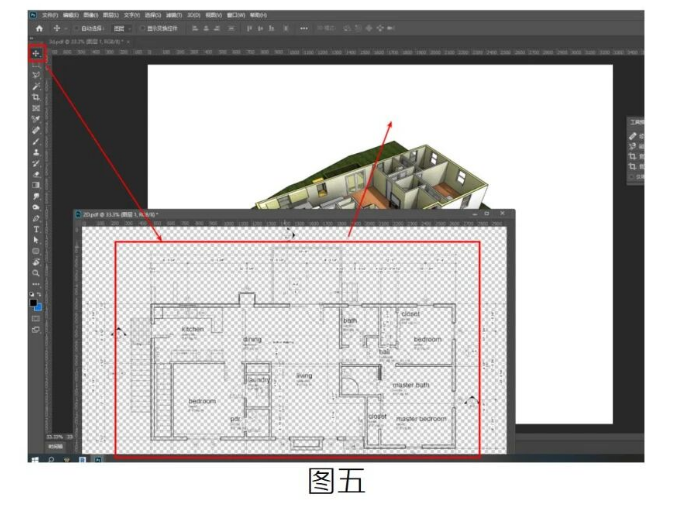Open the 文件(F) menu
The width and height of the screenshot is (679, 508).
click(50, 15)
